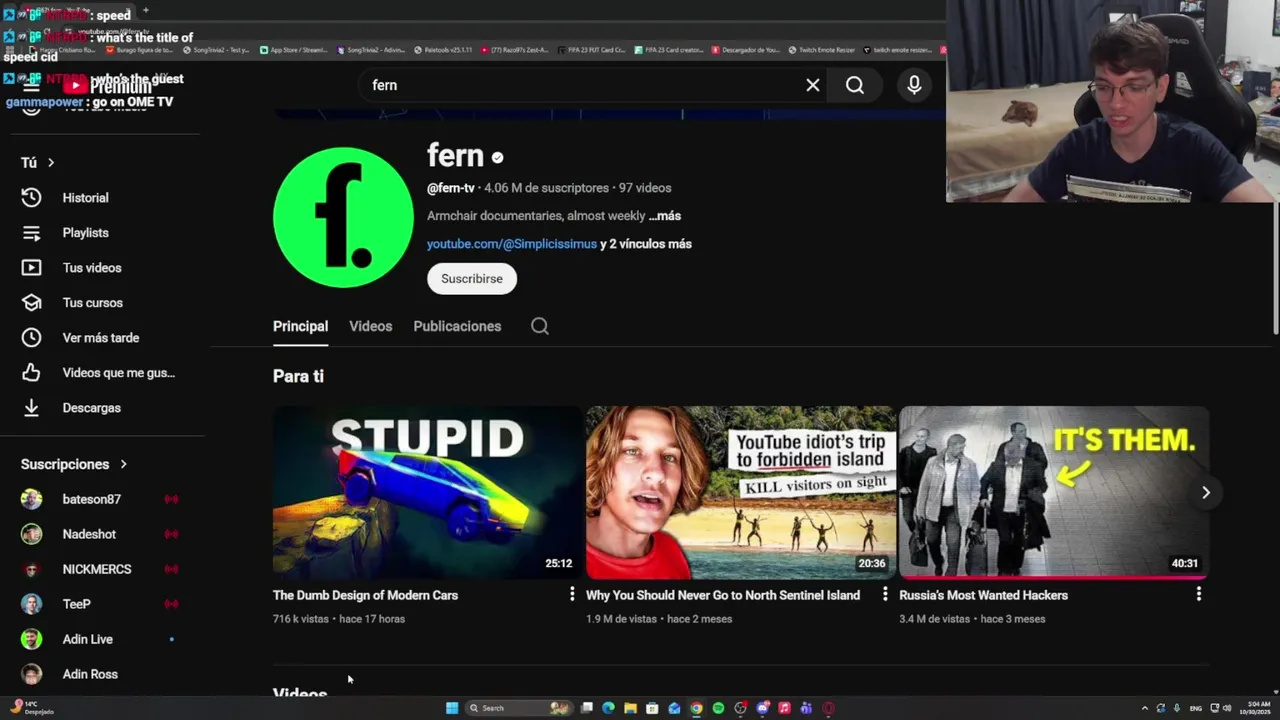Screen dimensions: 1280x720
Task: Click the TeeP avatar
Action: [x=32, y=604]
